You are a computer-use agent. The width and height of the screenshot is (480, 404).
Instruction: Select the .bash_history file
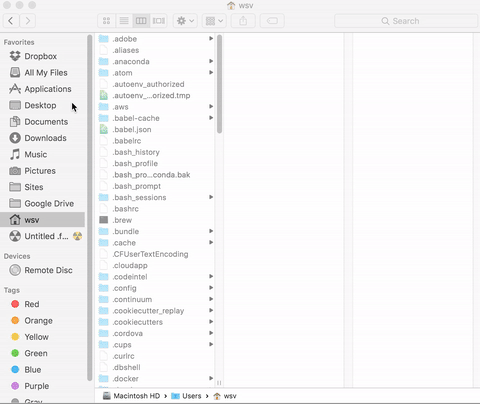(x=155, y=152)
